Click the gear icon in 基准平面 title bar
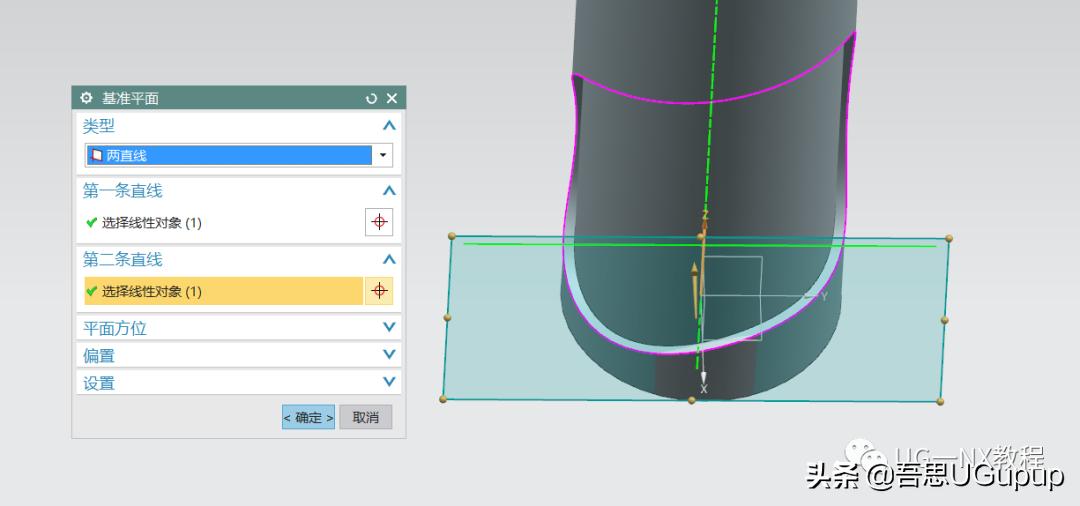 click(86, 98)
